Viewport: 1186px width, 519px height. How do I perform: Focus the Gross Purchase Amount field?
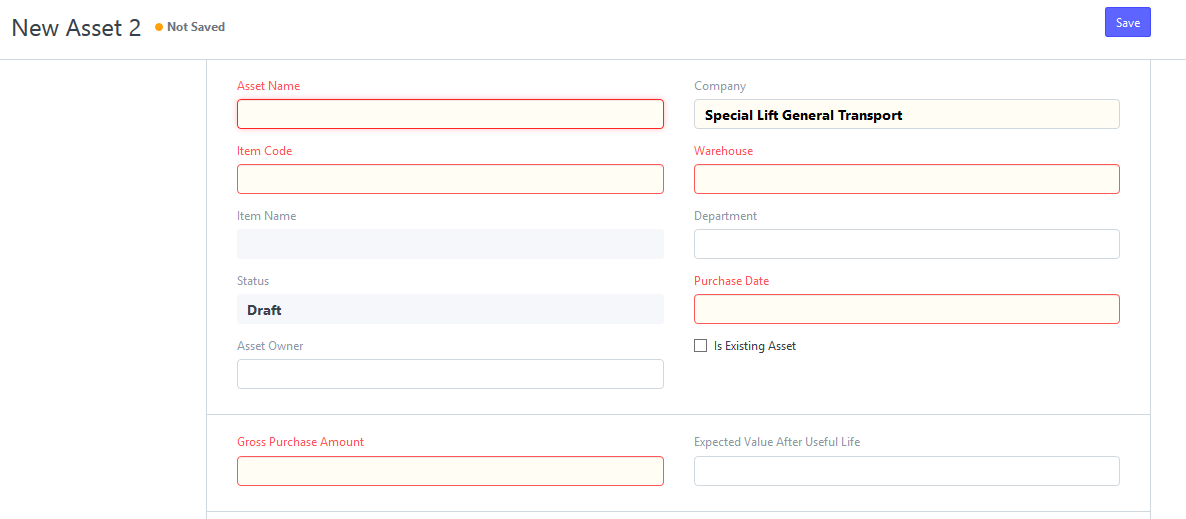click(451, 471)
